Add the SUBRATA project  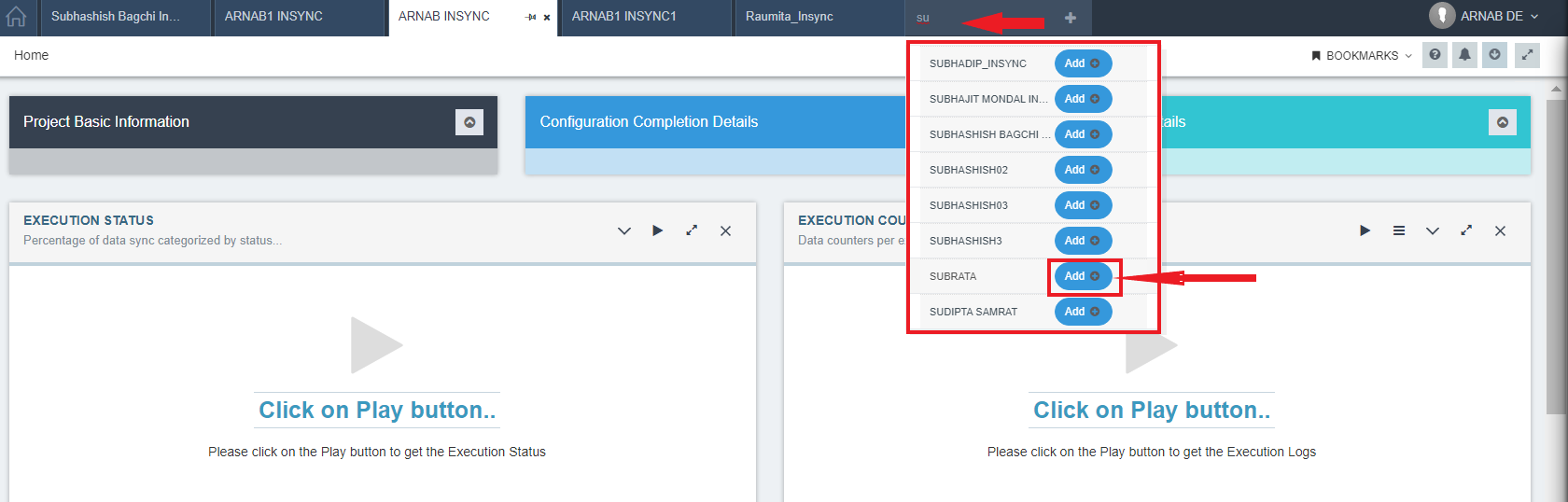coord(1083,276)
